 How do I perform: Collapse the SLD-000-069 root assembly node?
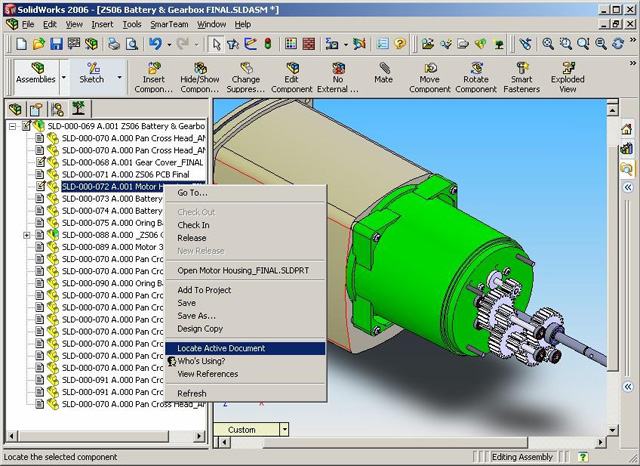(13, 126)
